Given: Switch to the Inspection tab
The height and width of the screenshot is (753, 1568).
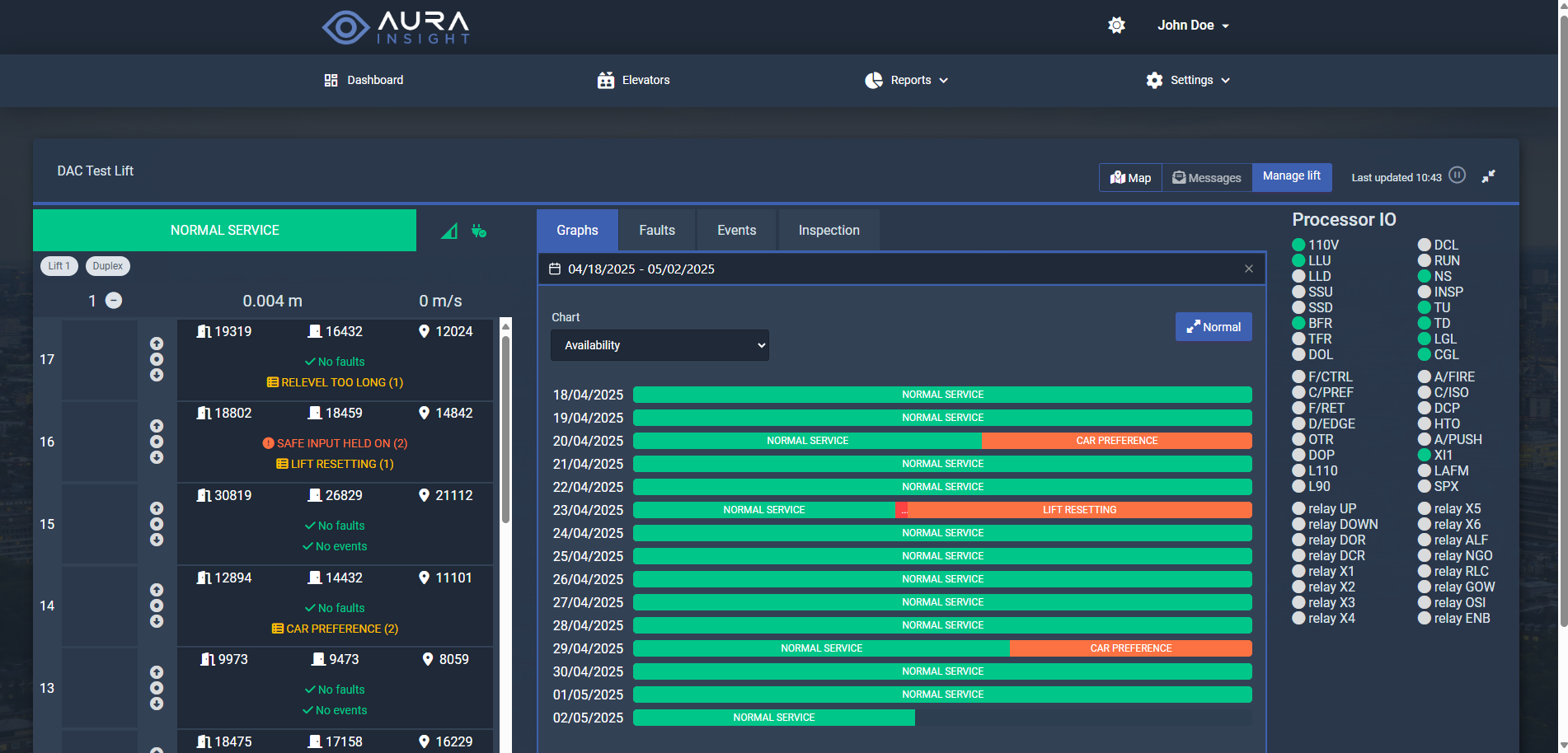Looking at the screenshot, I should (x=829, y=231).
